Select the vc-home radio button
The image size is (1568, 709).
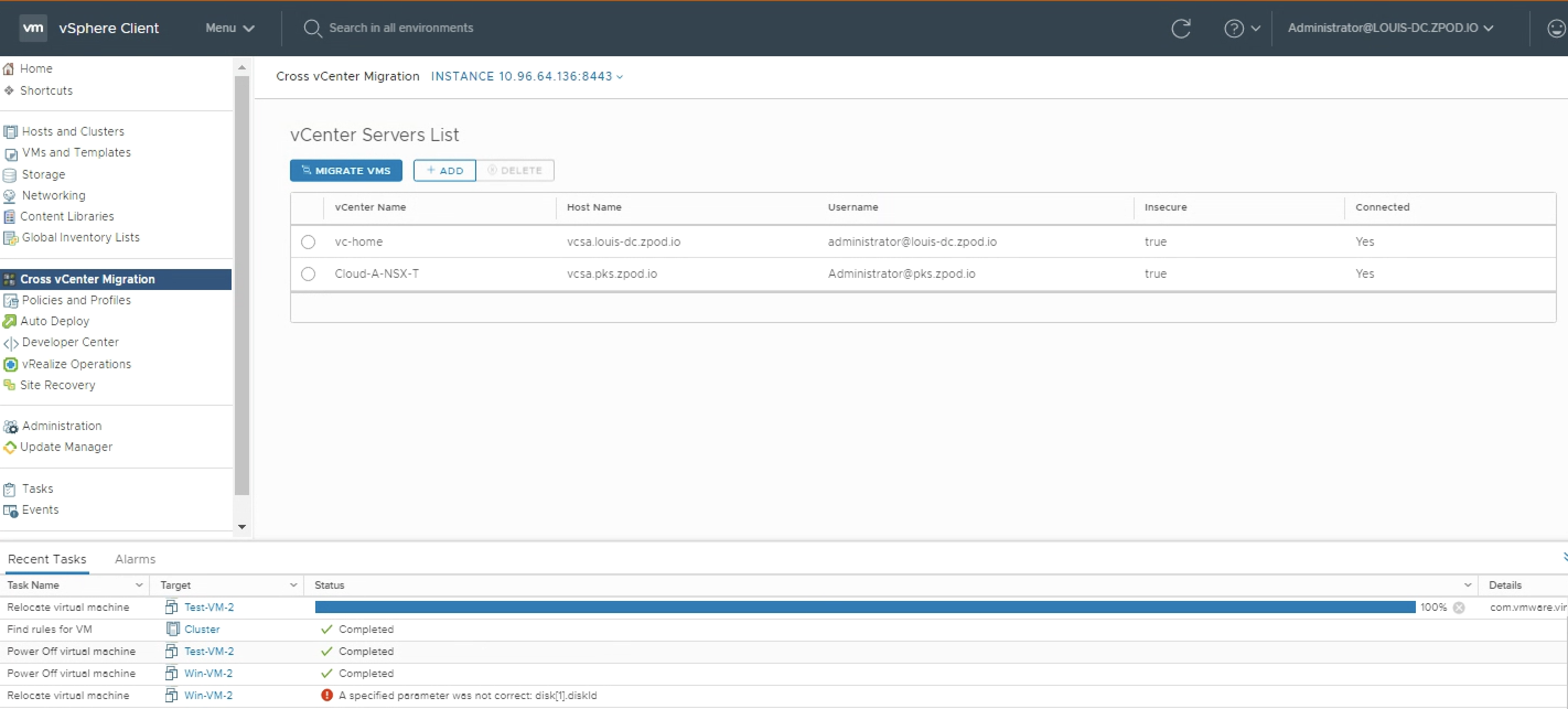click(x=308, y=241)
